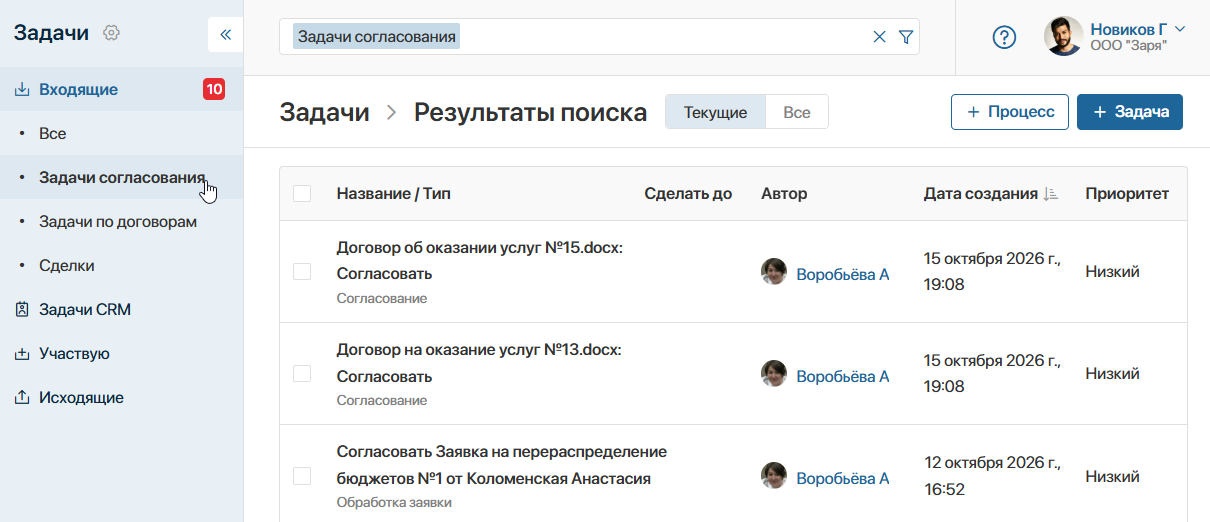This screenshot has width=1210, height=522.
Task: Open help via the question mark icon
Action: click(x=1004, y=37)
